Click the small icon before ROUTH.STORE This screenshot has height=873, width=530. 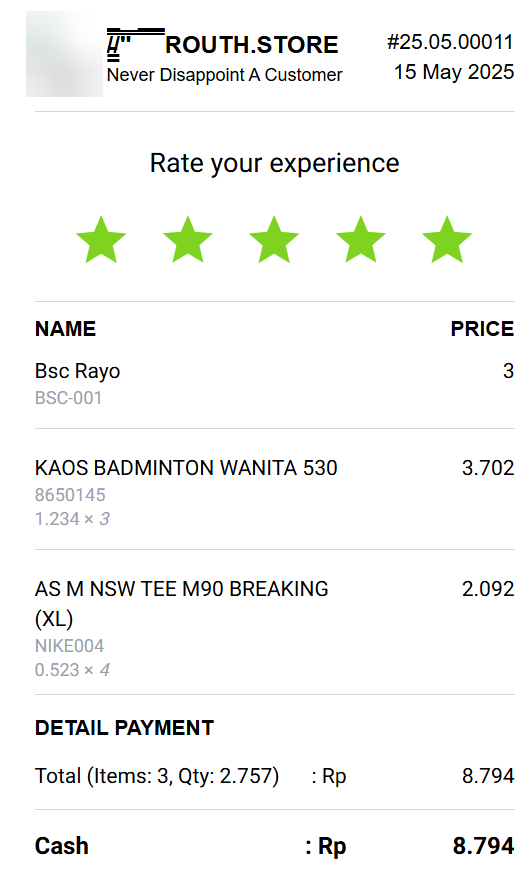click(x=135, y=45)
